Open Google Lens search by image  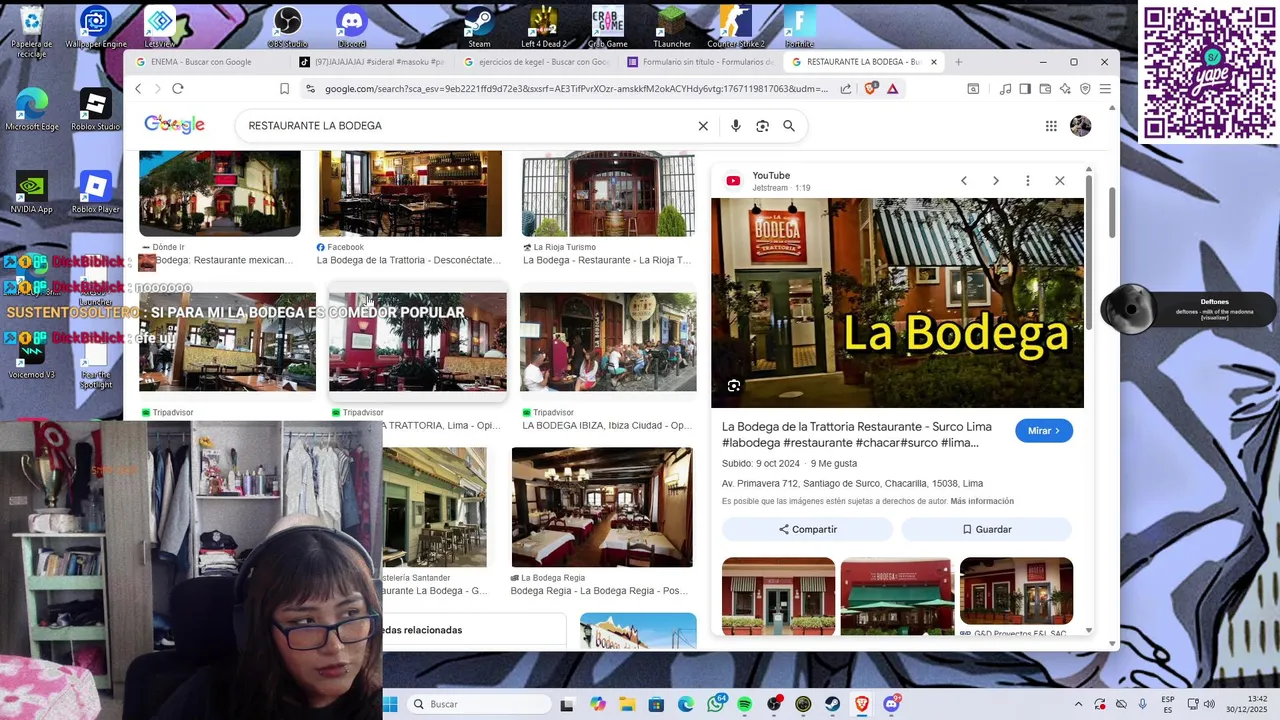pos(762,126)
